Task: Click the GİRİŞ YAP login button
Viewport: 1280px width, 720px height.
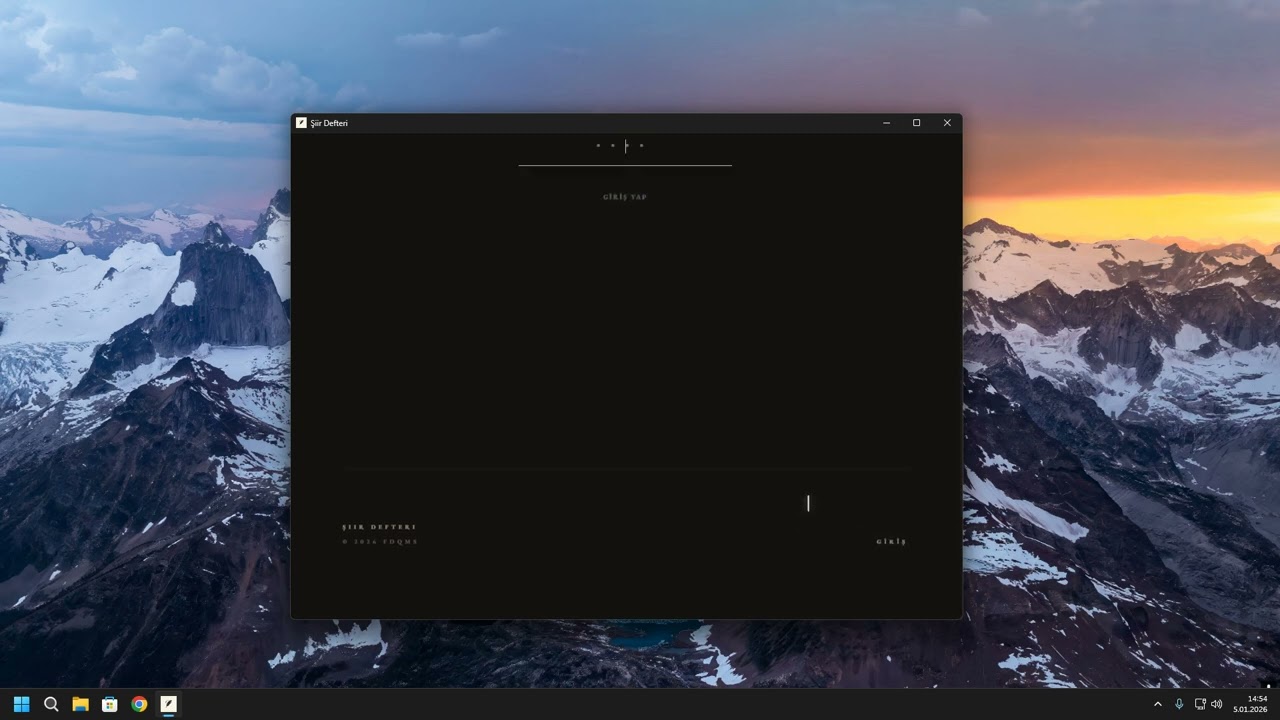Action: (x=625, y=197)
